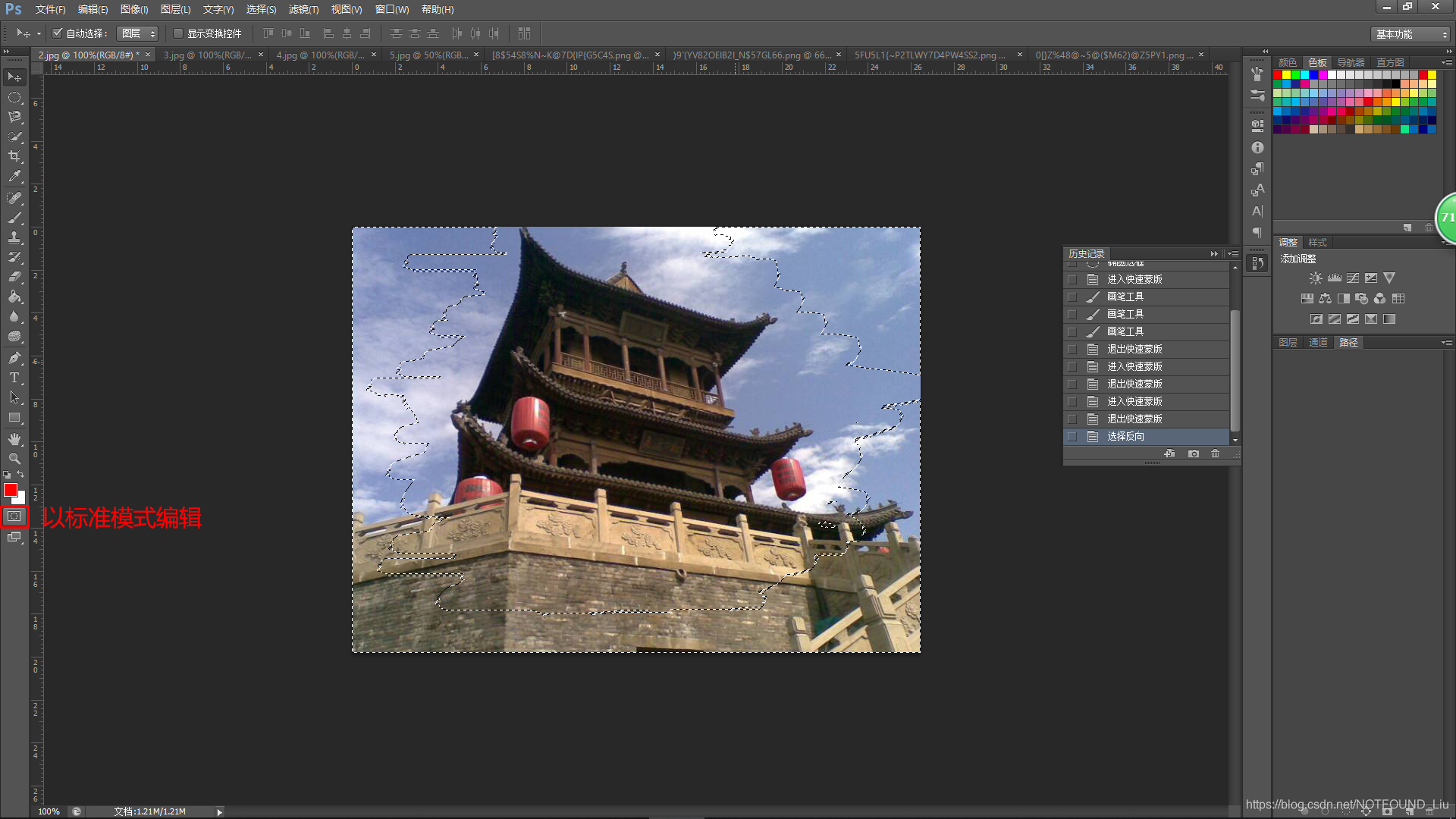
Task: Select the Blur tool
Action: click(x=14, y=316)
